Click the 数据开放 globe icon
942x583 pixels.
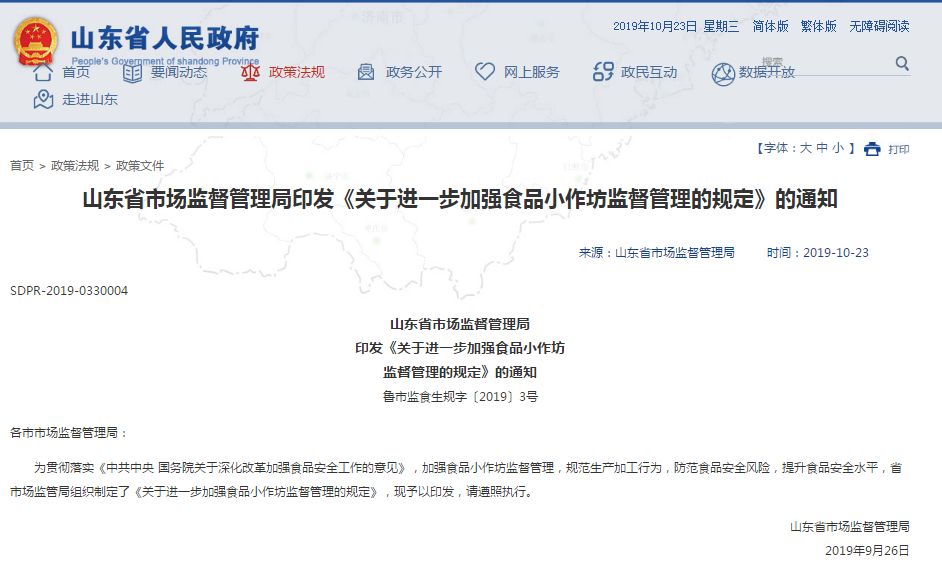[722, 73]
